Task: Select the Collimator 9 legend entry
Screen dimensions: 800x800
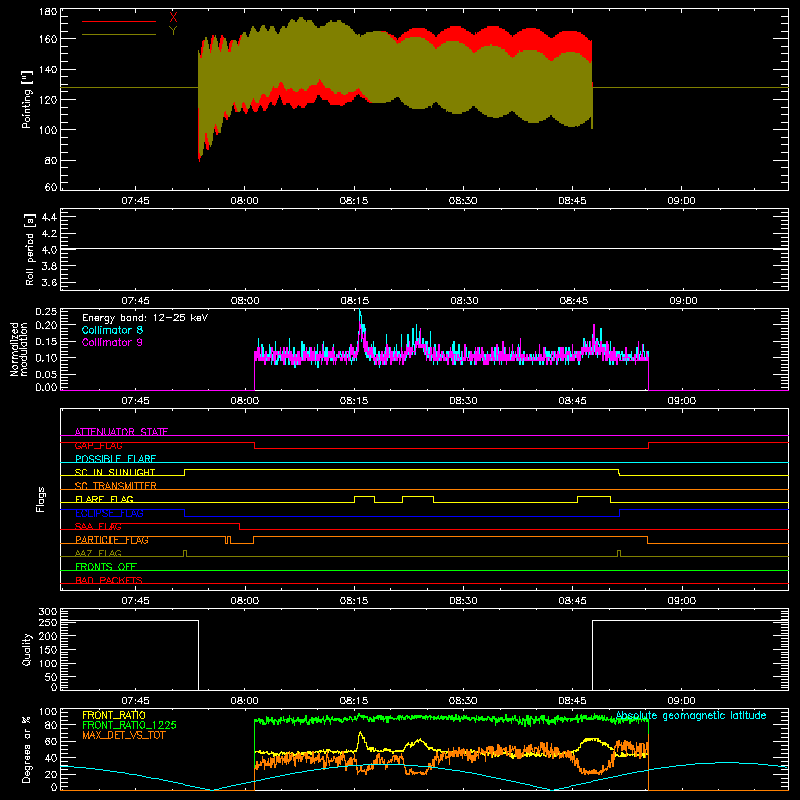Action: point(112,342)
